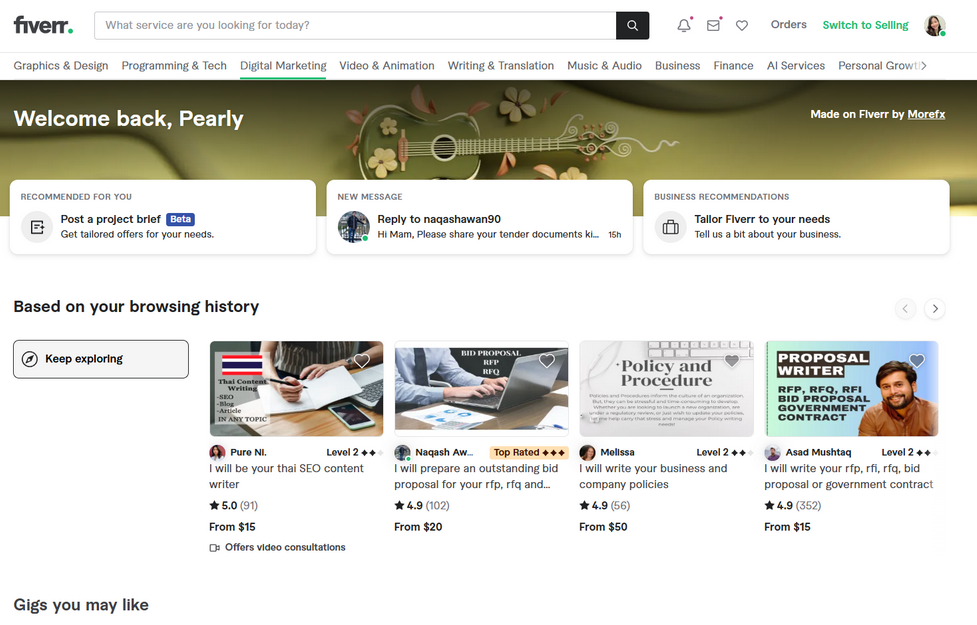Open the Music & Audio category
This screenshot has height=625, width=977.
(x=604, y=65)
